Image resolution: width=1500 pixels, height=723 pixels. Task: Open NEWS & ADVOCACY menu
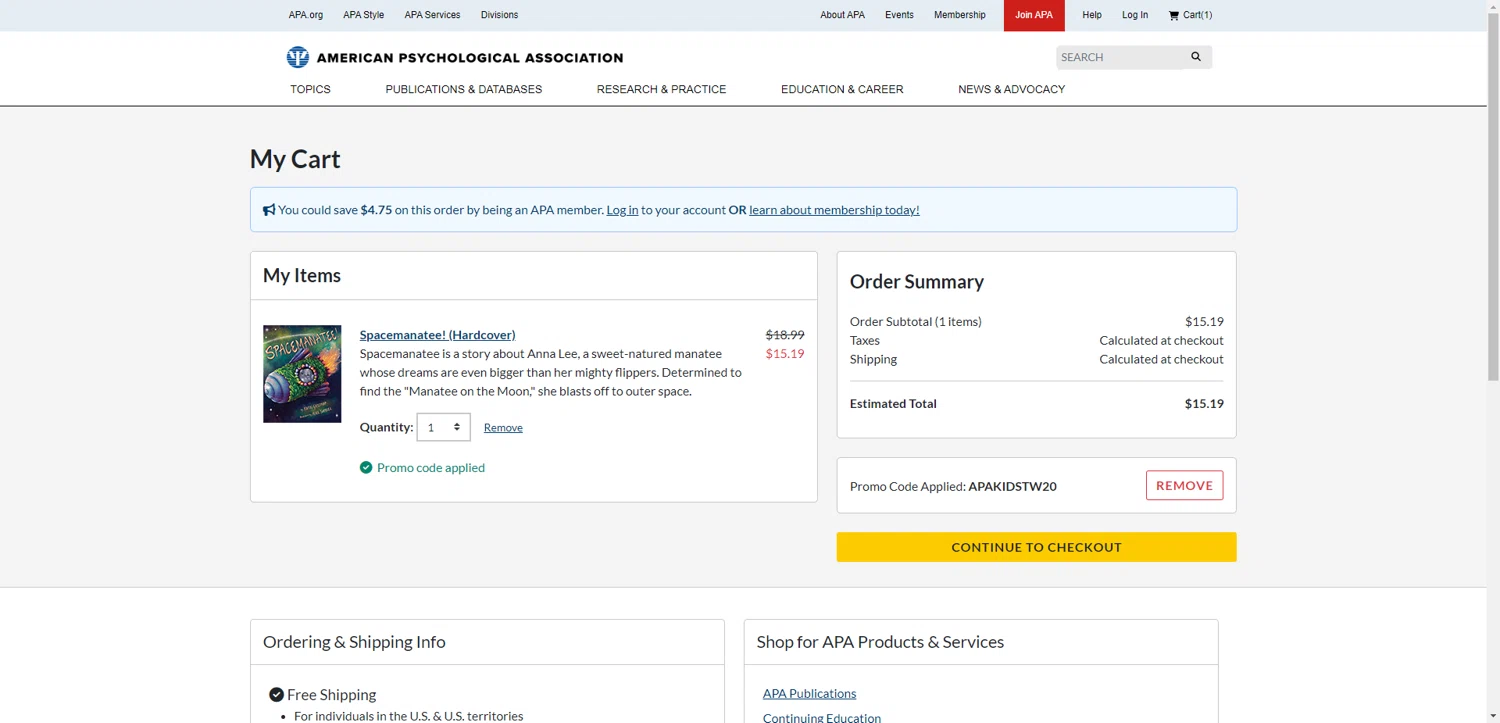pos(1011,89)
